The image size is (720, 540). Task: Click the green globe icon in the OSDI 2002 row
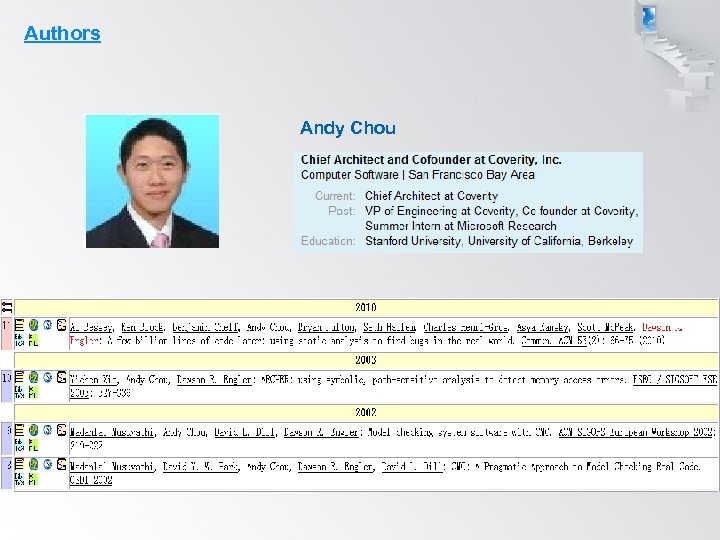33,464
